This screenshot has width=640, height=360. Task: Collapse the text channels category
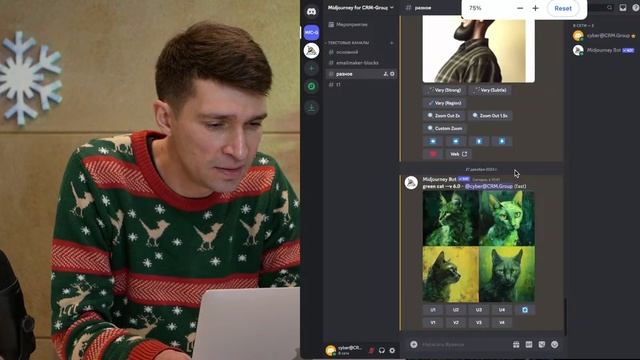point(348,42)
